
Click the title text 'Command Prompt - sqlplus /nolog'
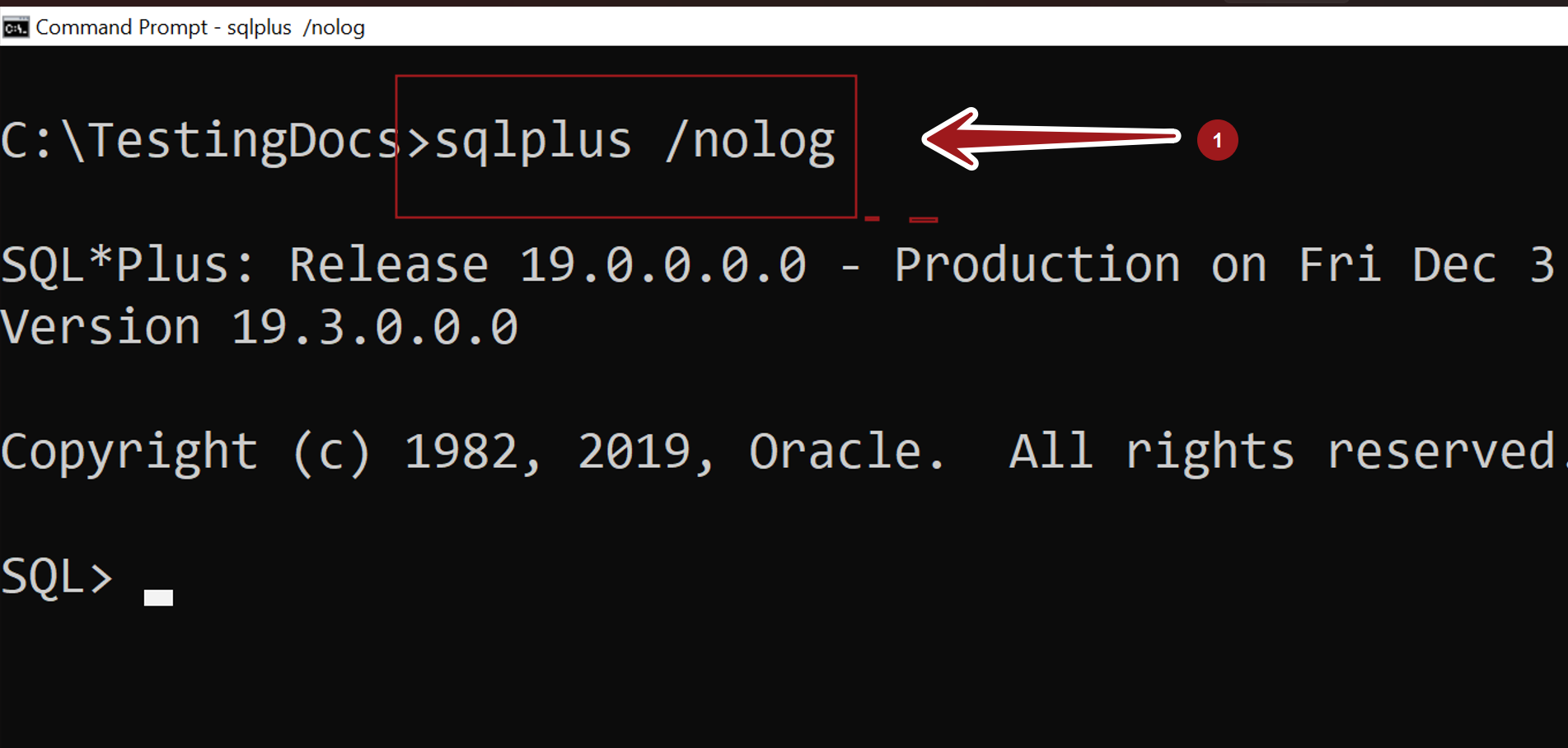(200, 27)
